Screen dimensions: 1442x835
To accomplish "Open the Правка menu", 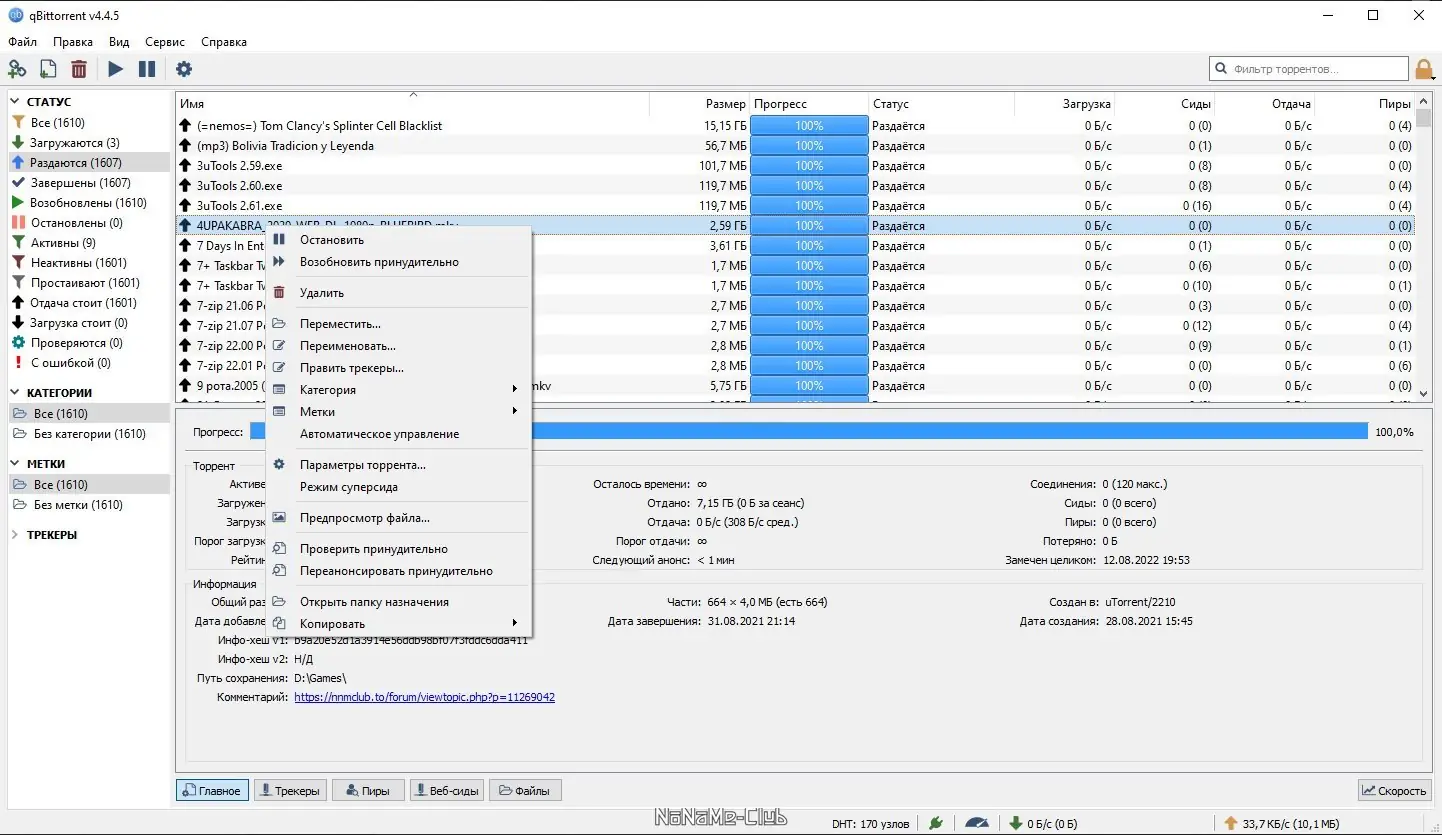I will [x=73, y=42].
